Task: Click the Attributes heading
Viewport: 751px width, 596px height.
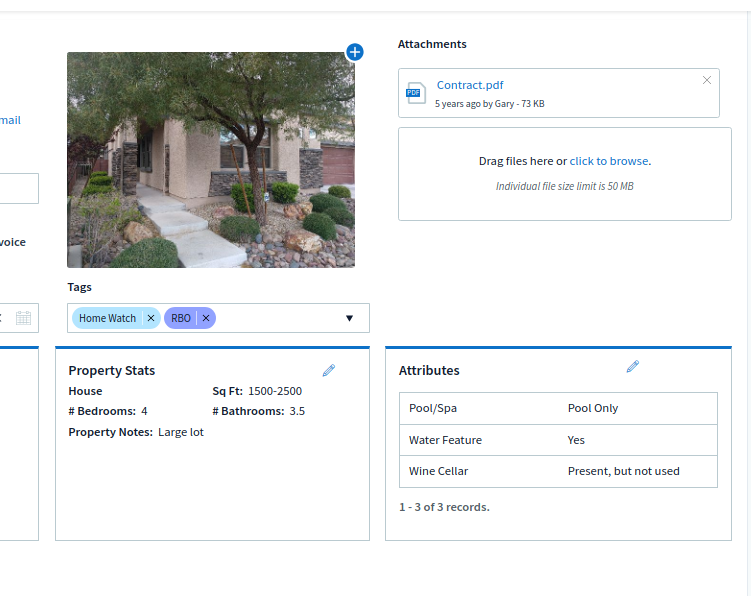Action: point(429,370)
